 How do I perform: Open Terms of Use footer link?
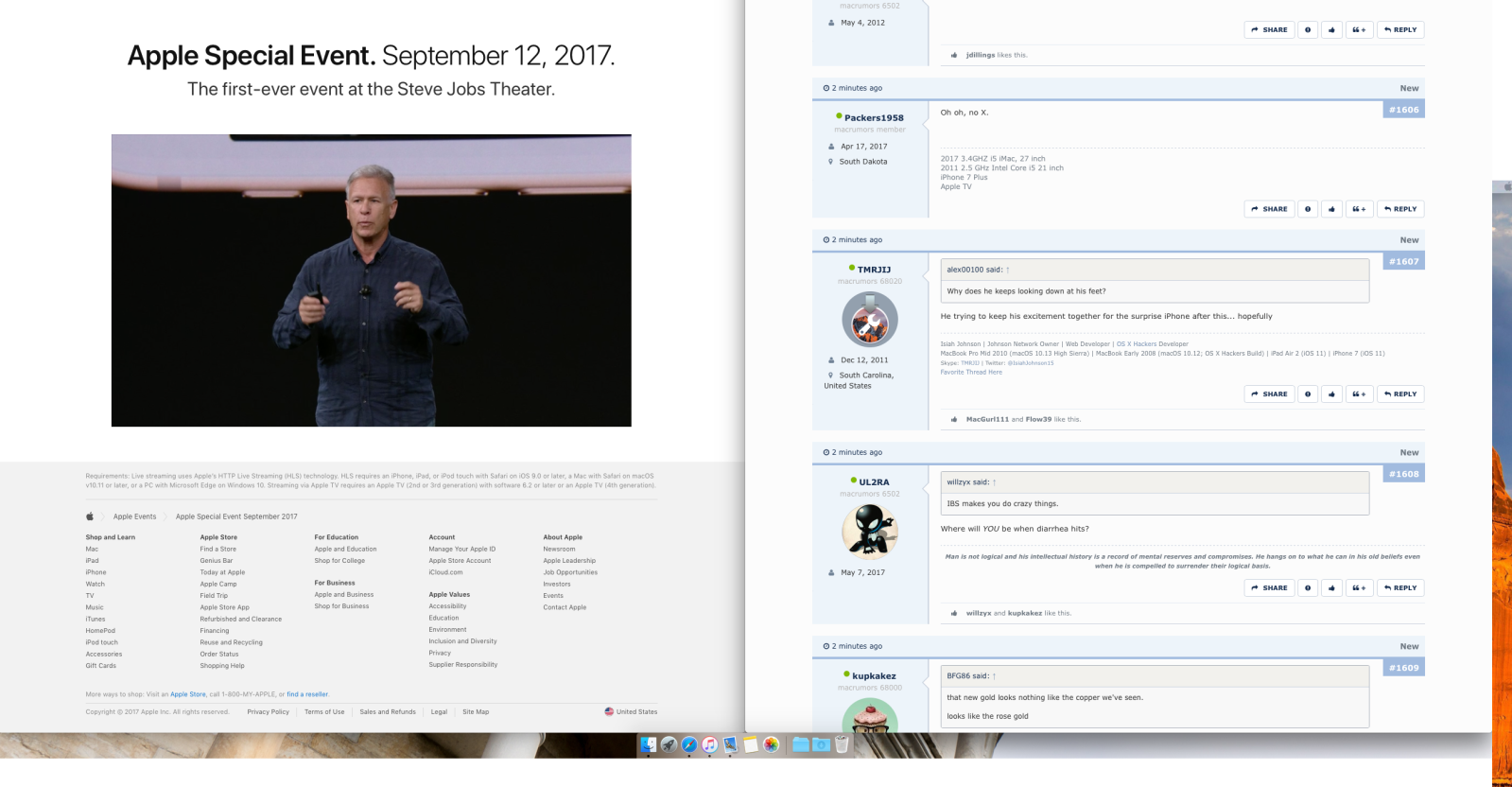324,711
